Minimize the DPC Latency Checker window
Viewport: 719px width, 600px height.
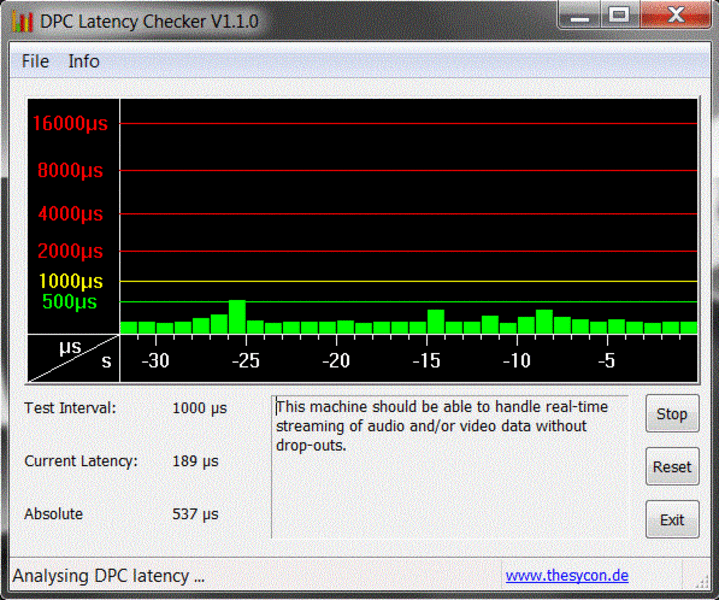pyautogui.click(x=580, y=15)
